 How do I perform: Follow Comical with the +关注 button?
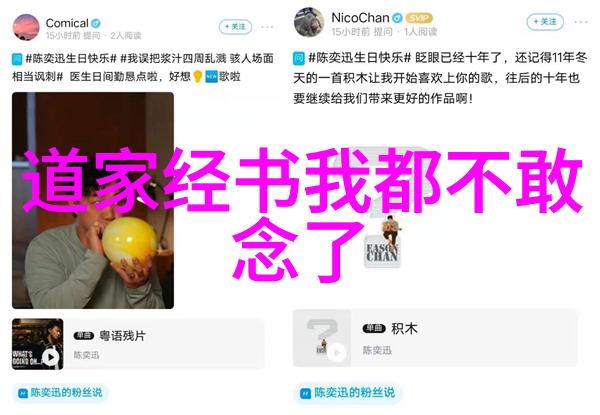[x=235, y=27]
